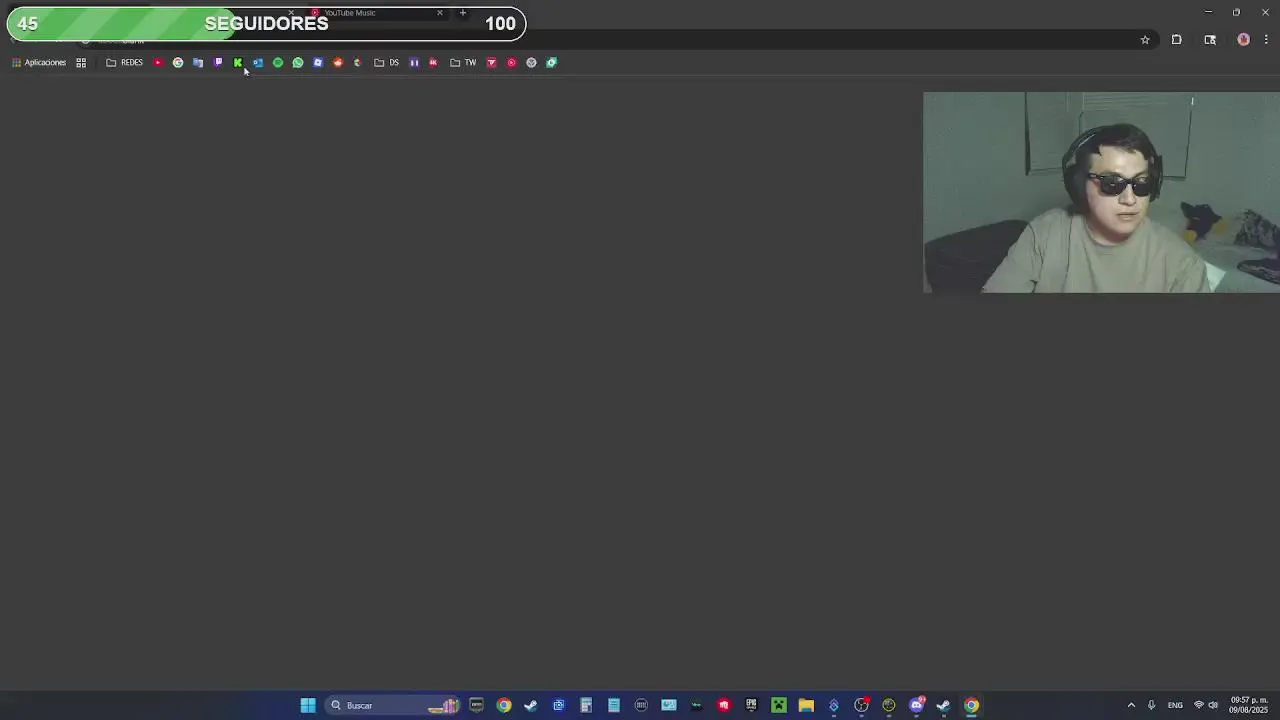Click the webcam overlay thumbnail

1101,192
